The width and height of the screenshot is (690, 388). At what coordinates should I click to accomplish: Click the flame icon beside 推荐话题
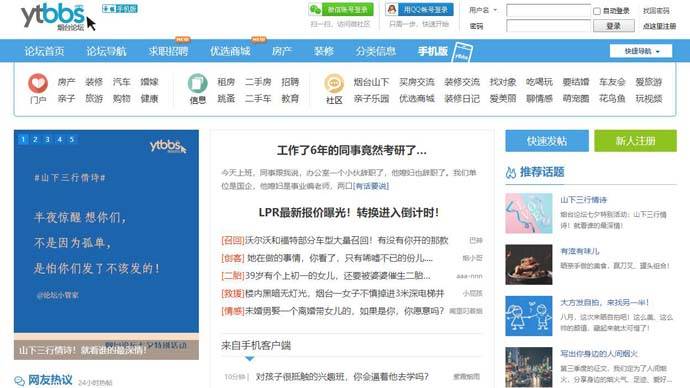coord(511,172)
